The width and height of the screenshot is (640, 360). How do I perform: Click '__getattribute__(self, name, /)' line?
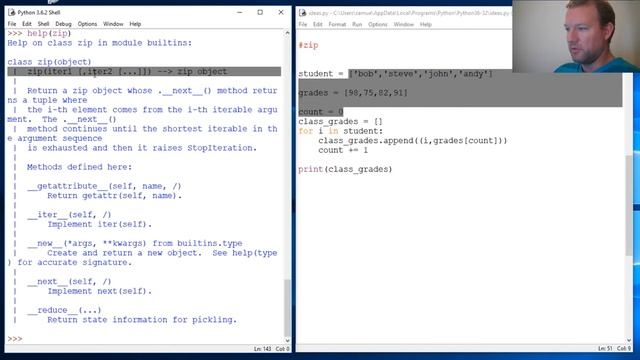click(x=104, y=186)
